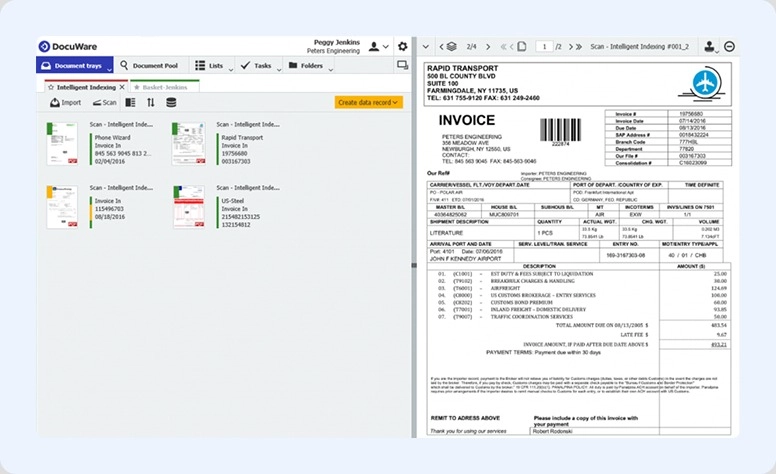Go to next document in the stack
Screen dimensions: 776x474
(488, 47)
